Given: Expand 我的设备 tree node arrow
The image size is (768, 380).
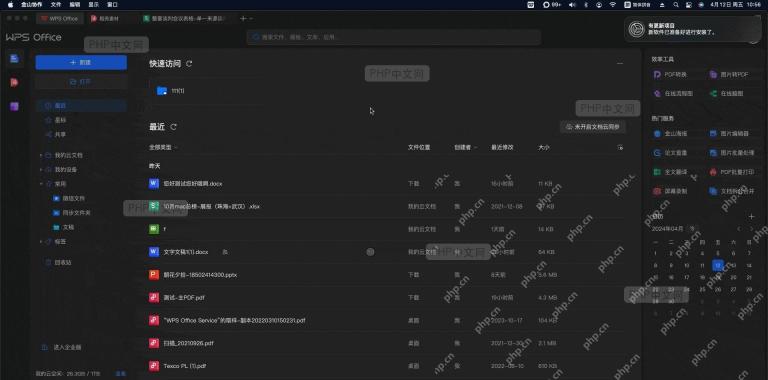Looking at the screenshot, I should (41, 169).
